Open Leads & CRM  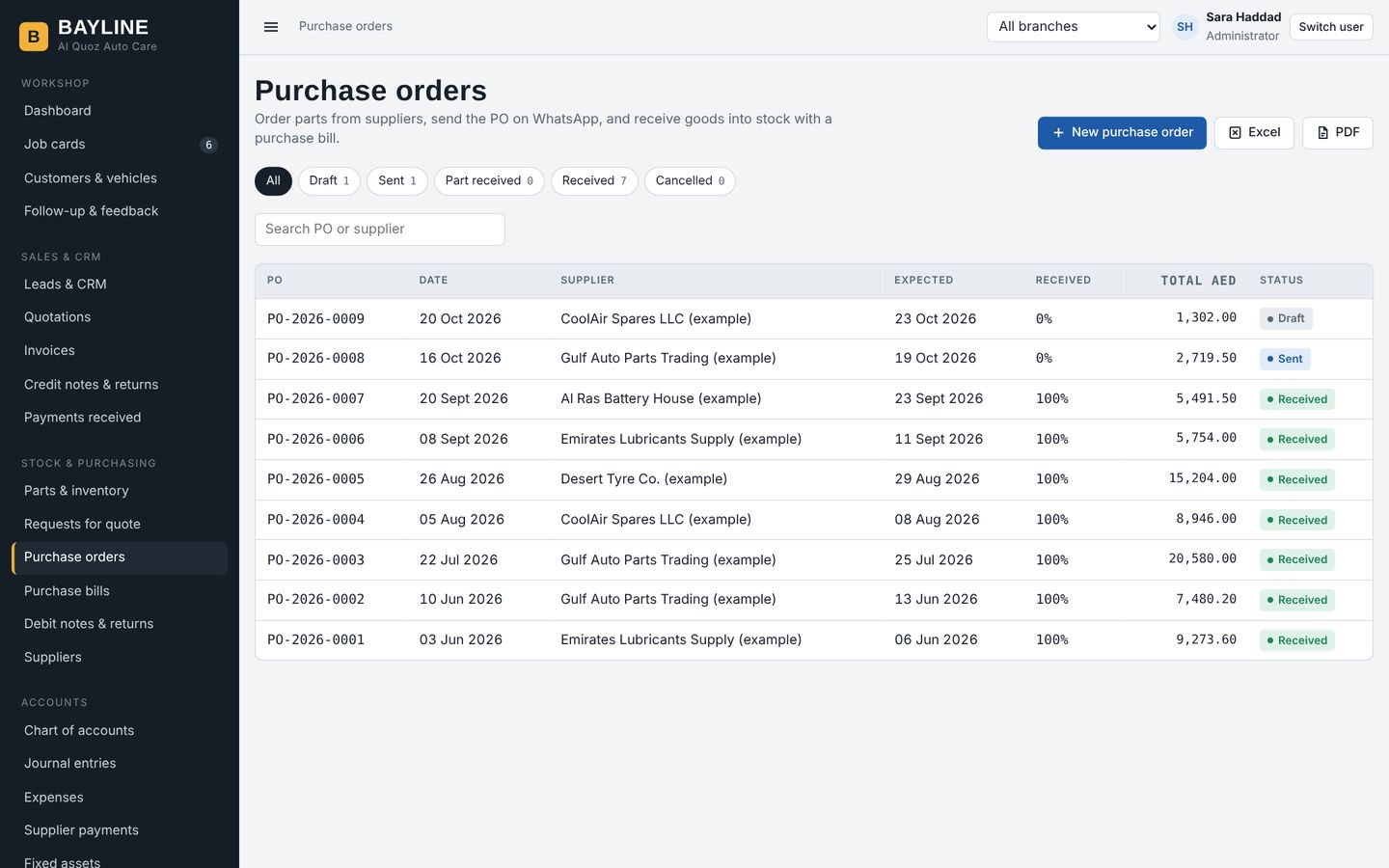click(120, 285)
